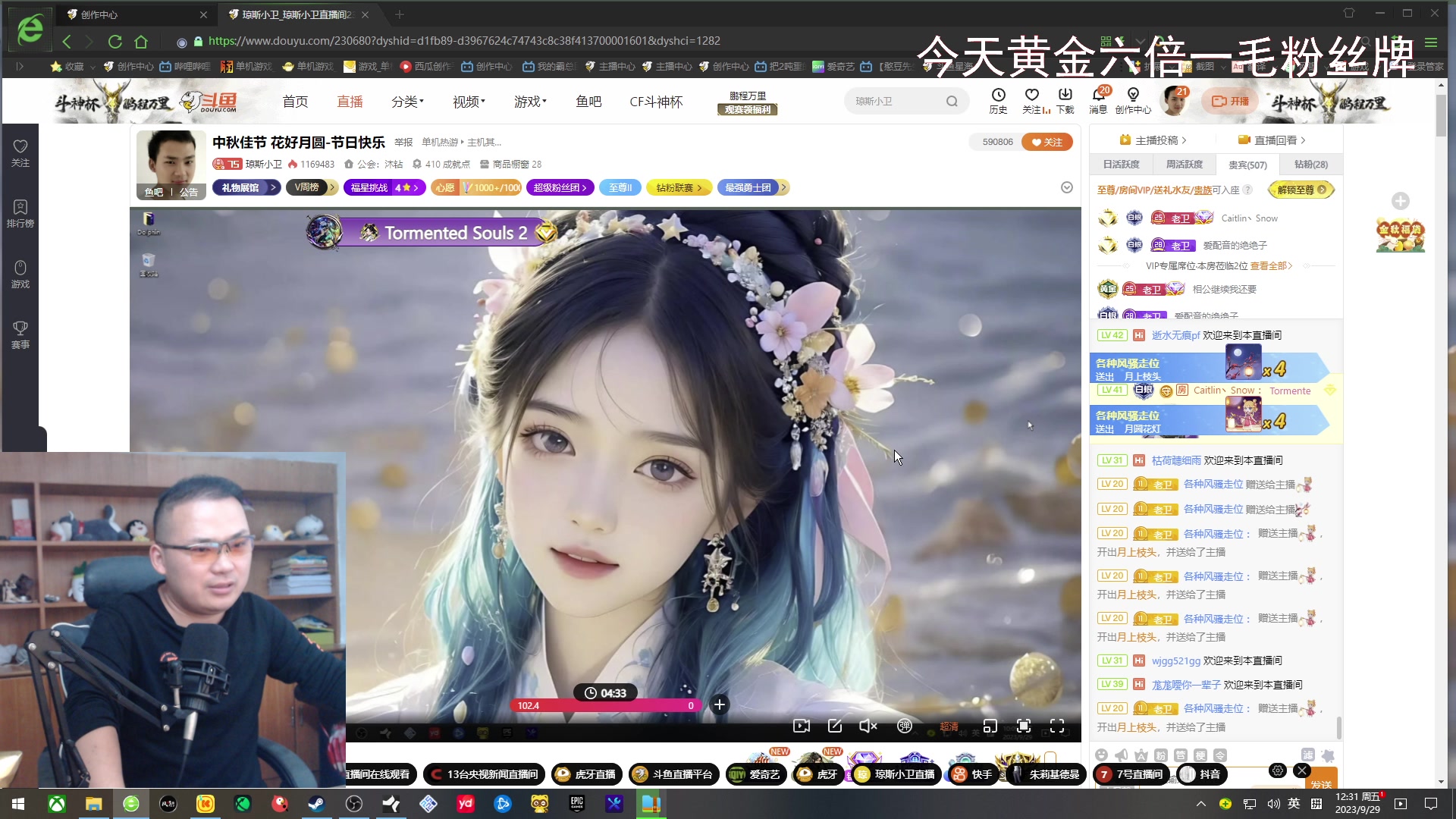Toggle the megaphone broadcast option in chat
The image size is (1456, 819).
(x=1122, y=755)
